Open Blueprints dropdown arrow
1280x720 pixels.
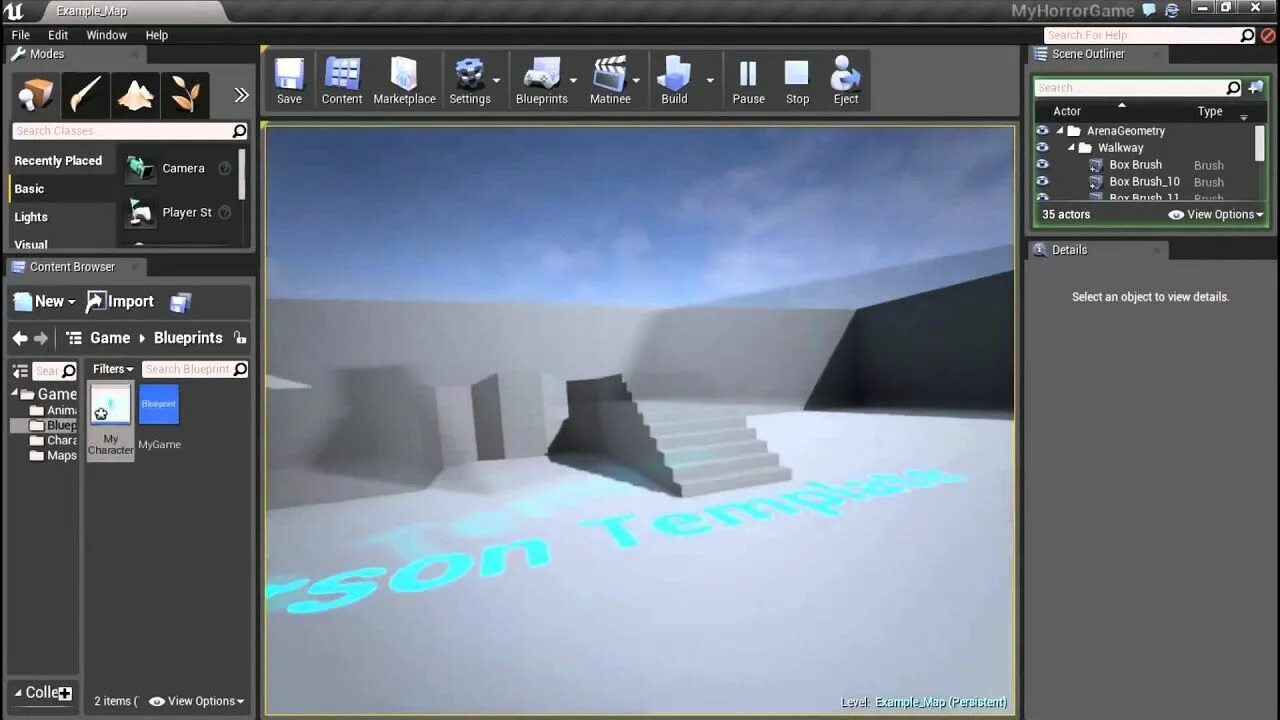[x=573, y=80]
